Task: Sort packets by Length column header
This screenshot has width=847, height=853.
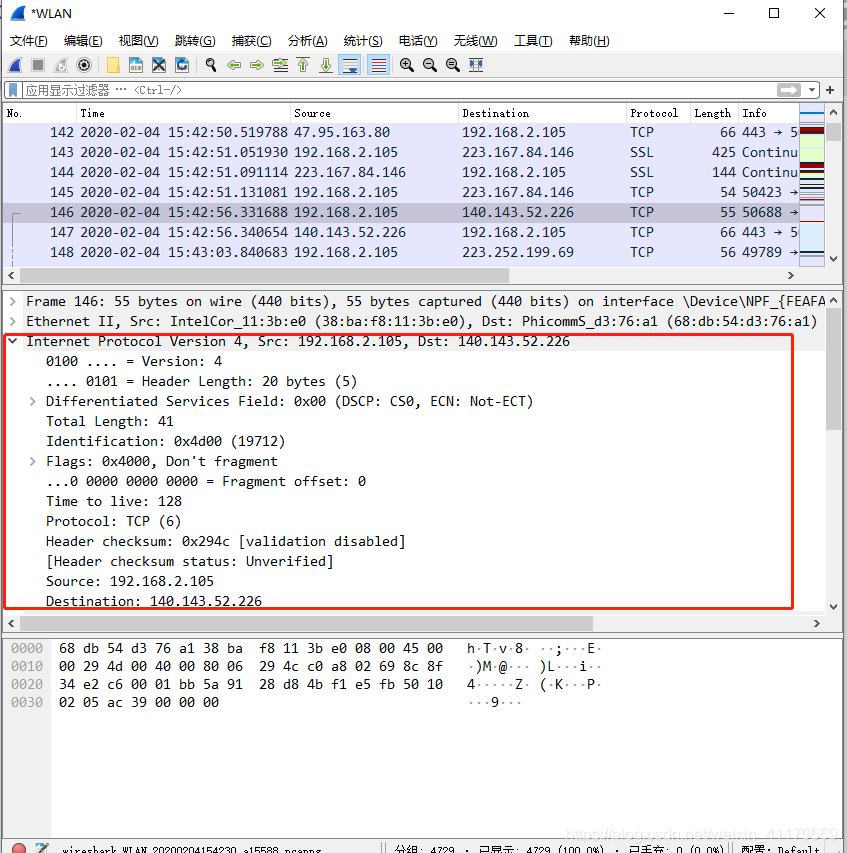Action: tap(714, 113)
